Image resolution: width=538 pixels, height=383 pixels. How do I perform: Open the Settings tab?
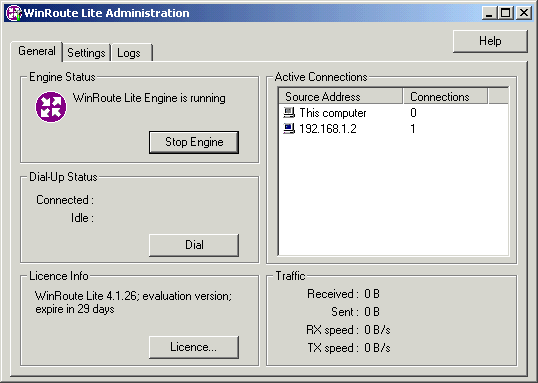click(86, 53)
